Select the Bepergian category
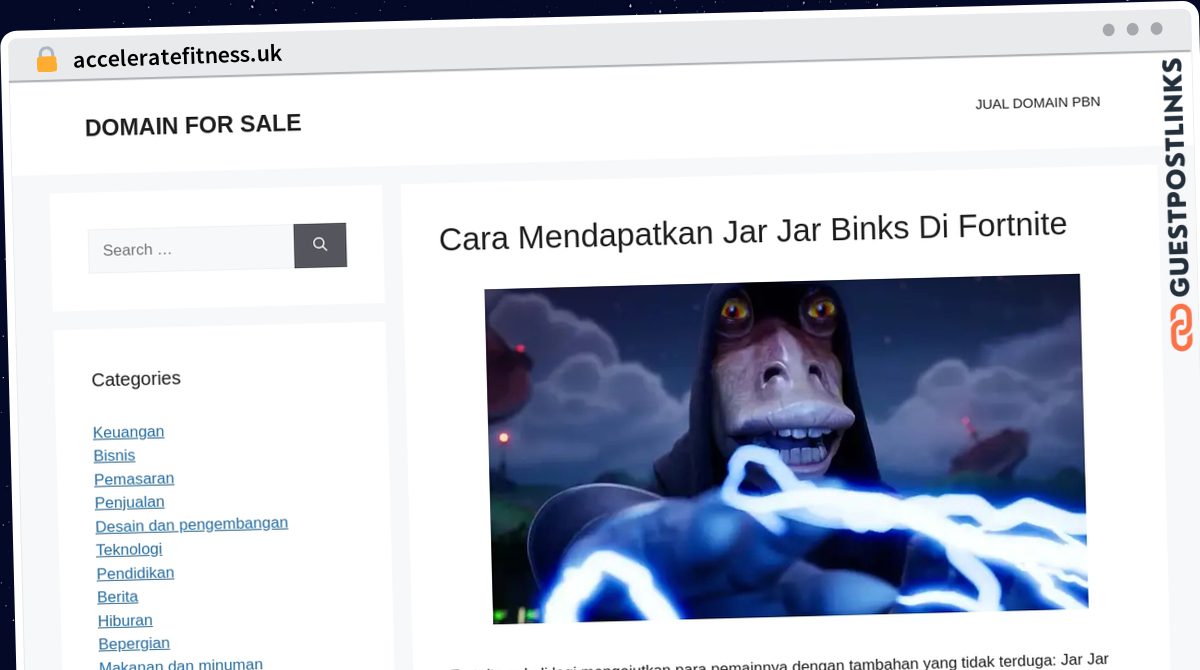 point(134,643)
